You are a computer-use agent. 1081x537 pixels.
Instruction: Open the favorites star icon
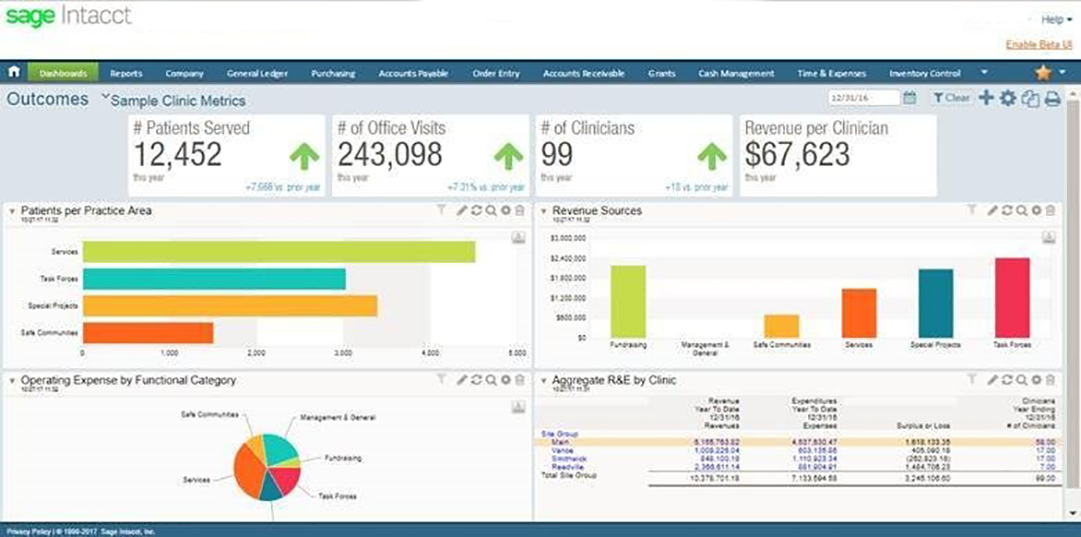[x=1042, y=73]
